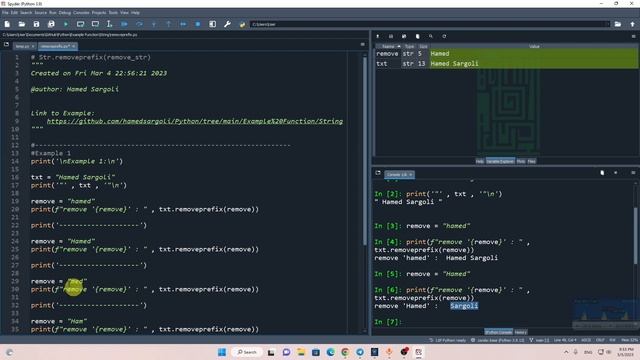Run file with green play button
The height and width of the screenshot is (360, 640).
pyautogui.click(x=66, y=24)
